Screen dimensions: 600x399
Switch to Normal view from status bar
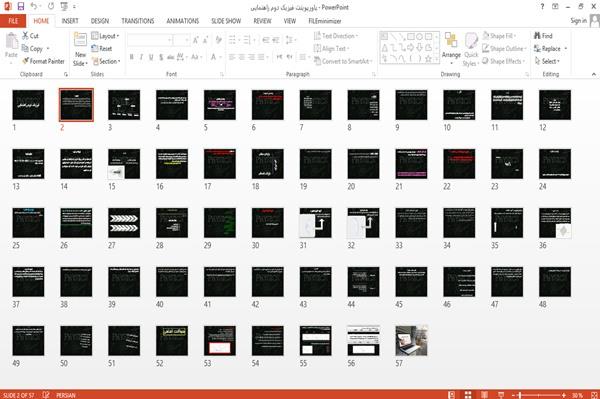click(x=452, y=395)
